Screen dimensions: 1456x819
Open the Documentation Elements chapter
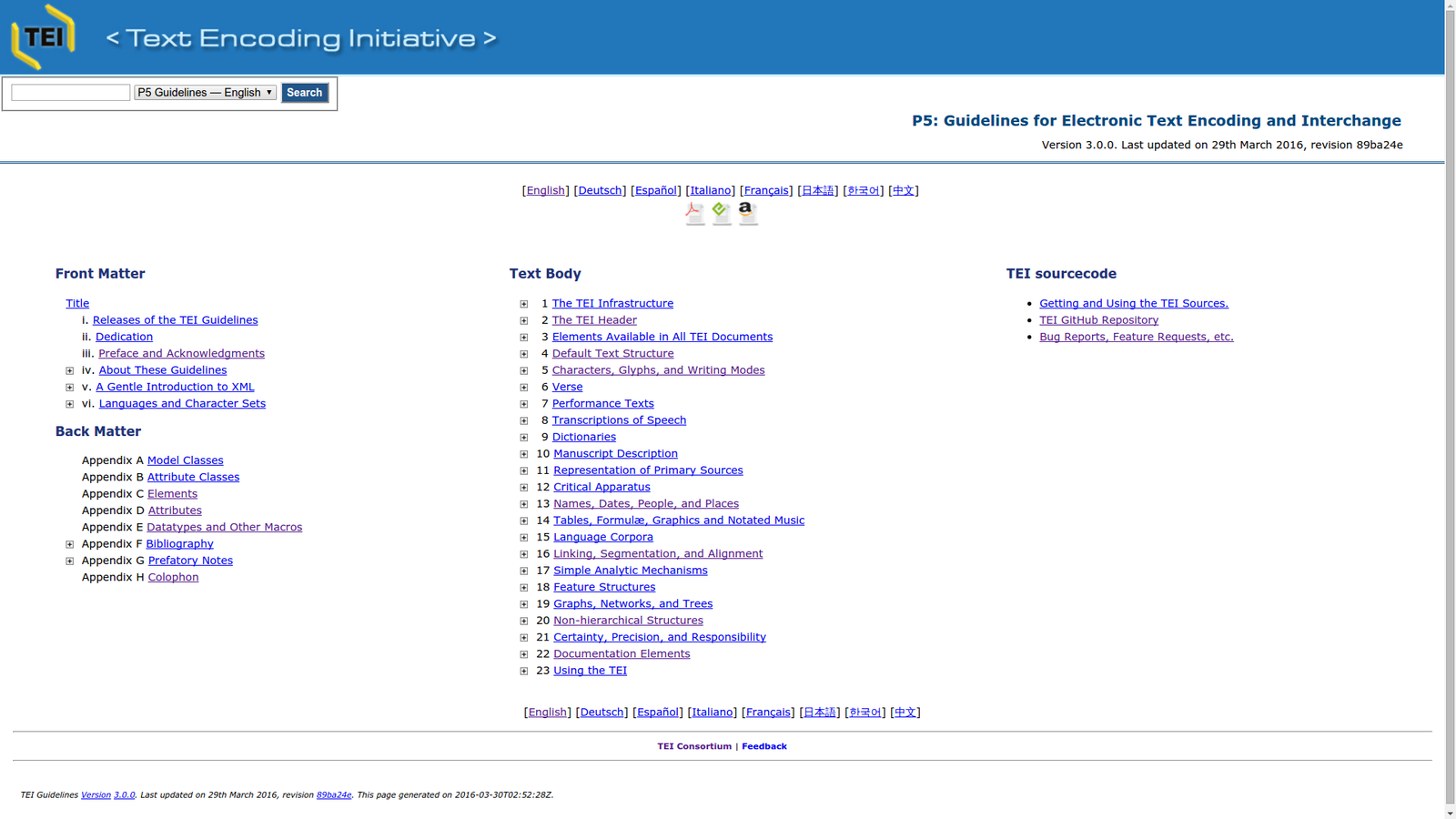[x=622, y=654]
